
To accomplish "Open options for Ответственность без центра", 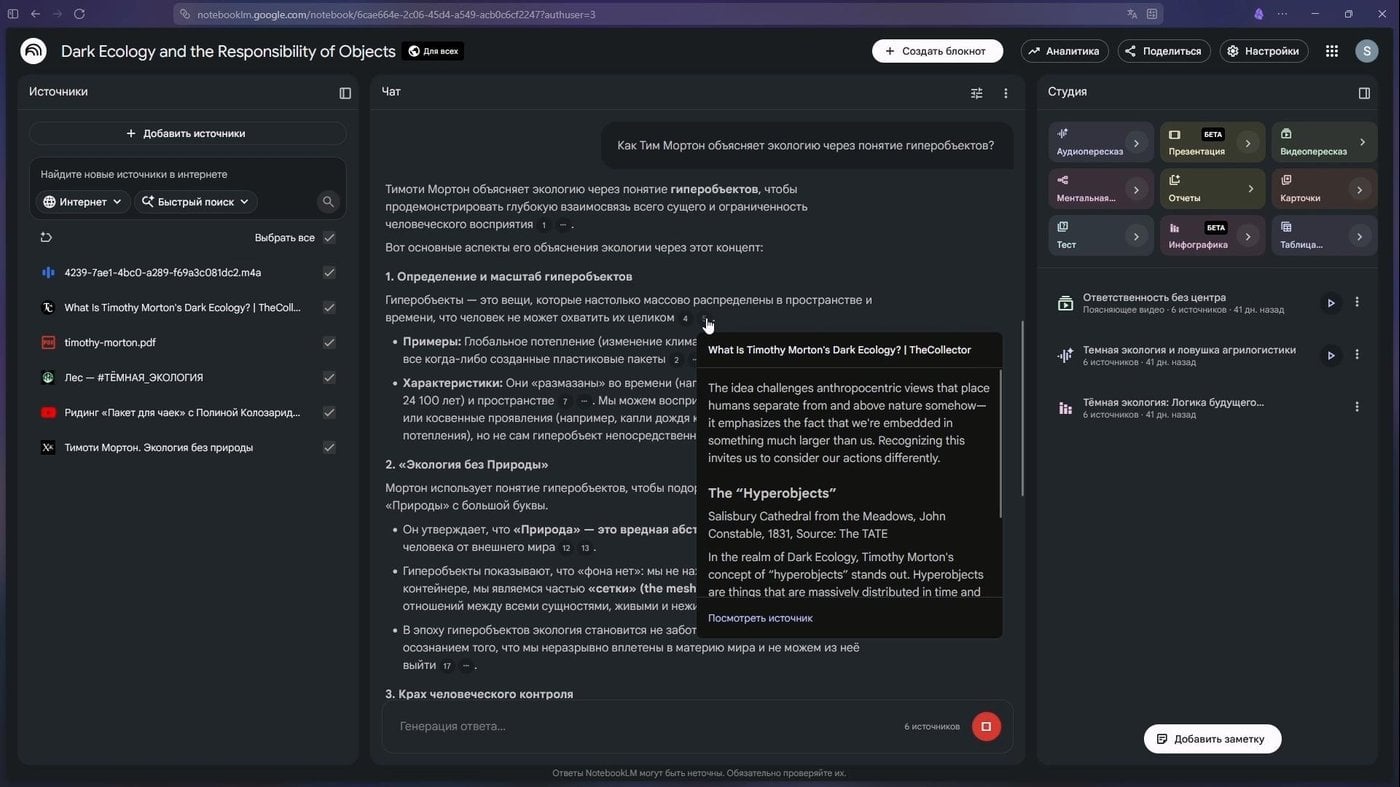I will click(x=1357, y=302).
